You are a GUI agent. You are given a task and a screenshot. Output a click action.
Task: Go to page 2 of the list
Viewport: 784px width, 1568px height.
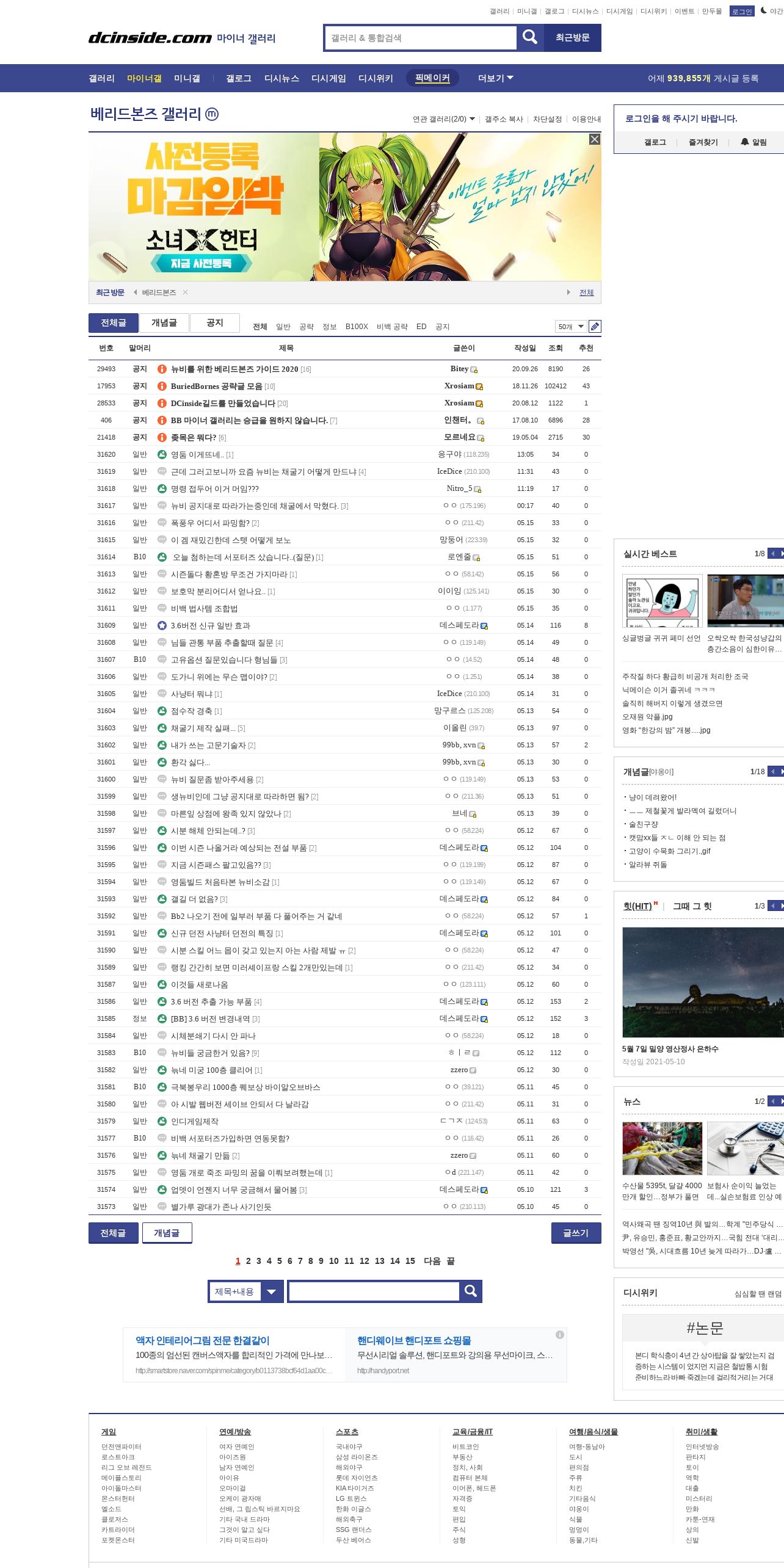[x=249, y=1261]
